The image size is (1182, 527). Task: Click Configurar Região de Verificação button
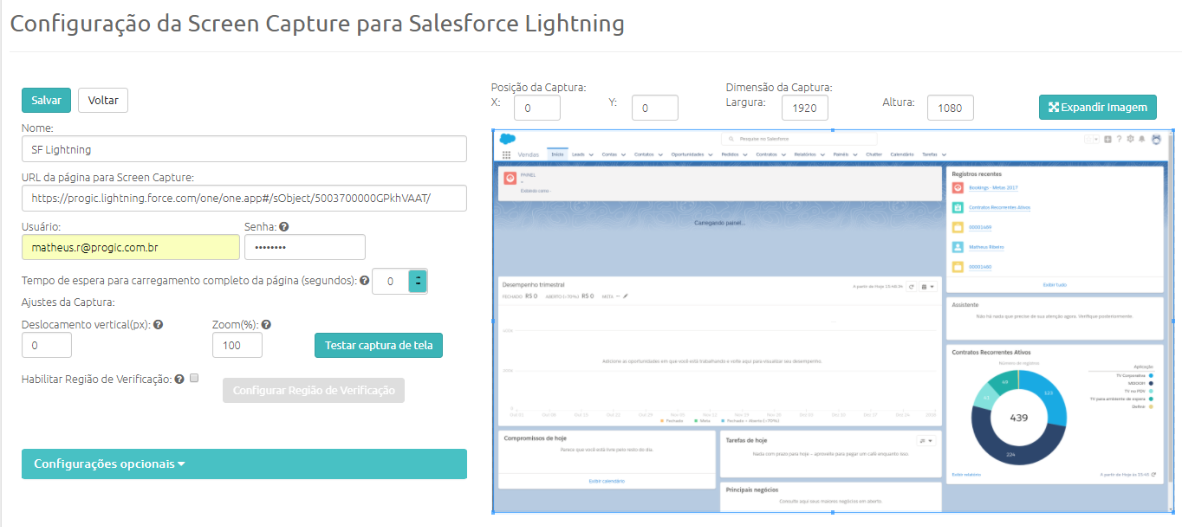tap(314, 391)
